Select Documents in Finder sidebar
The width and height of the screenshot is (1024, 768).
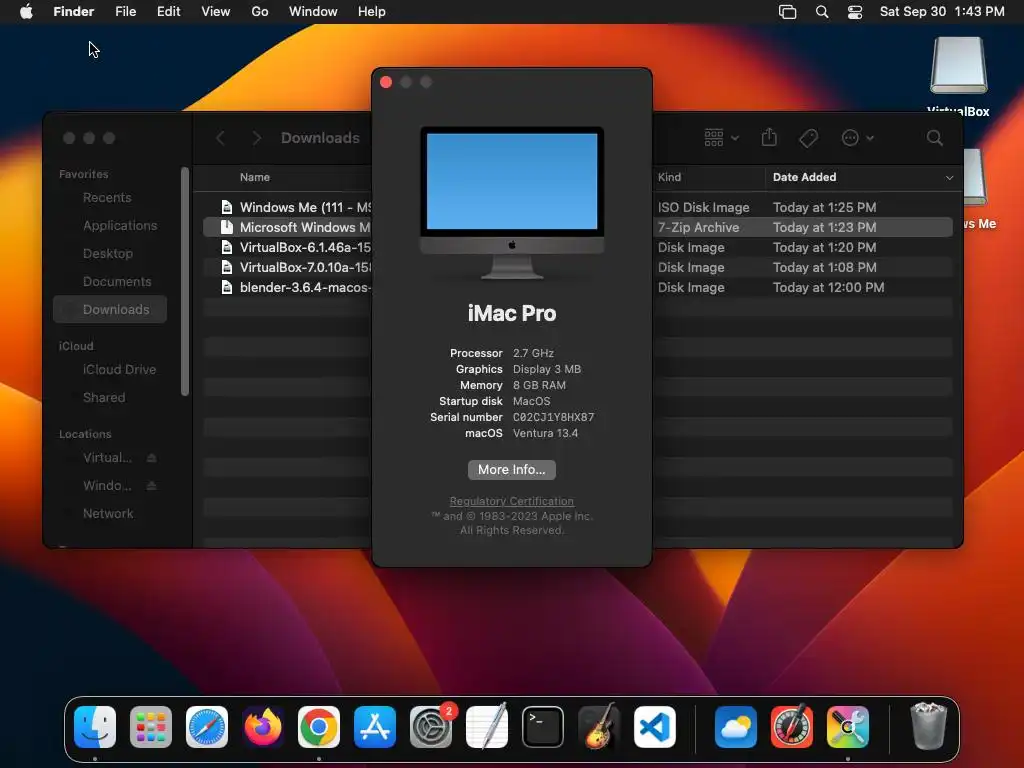[x=117, y=281]
